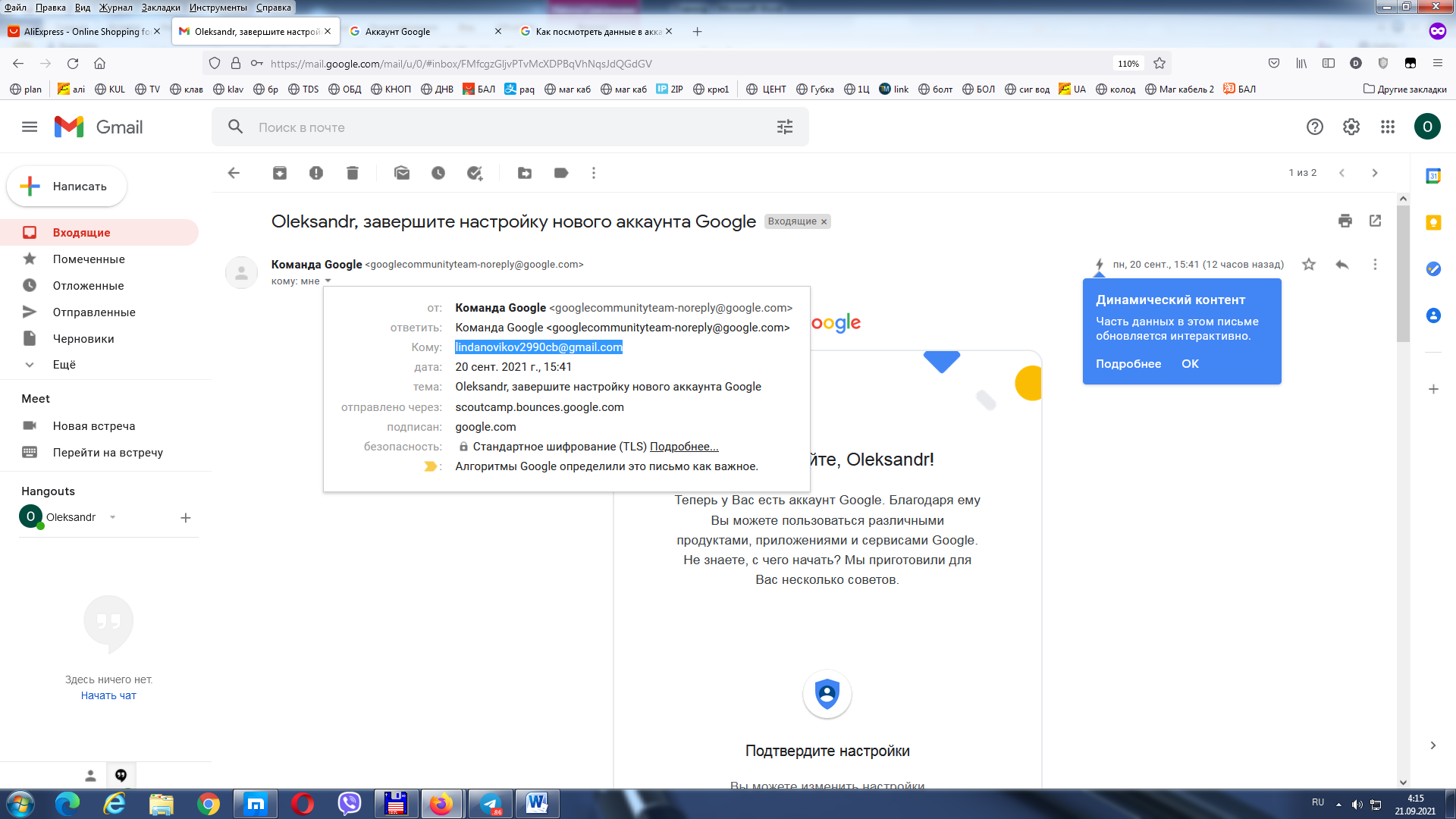The width and height of the screenshot is (1456, 819).
Task: Open Журнал menu
Action: [116, 8]
